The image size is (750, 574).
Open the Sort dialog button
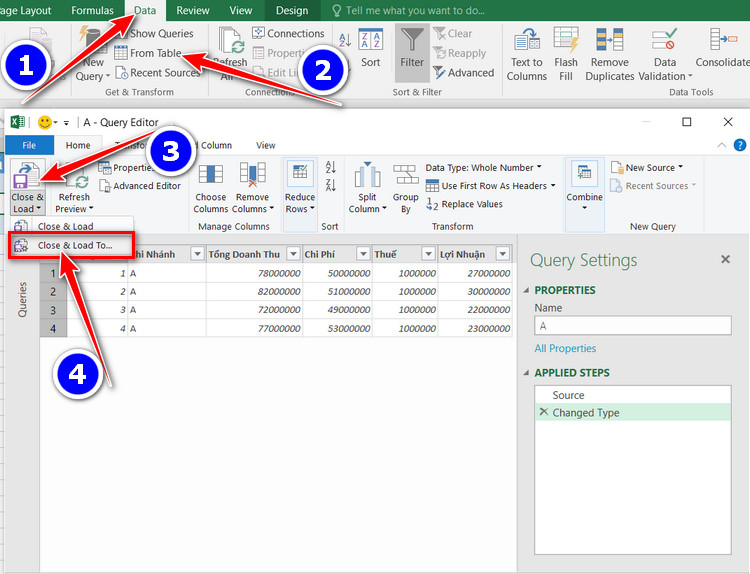(x=371, y=48)
